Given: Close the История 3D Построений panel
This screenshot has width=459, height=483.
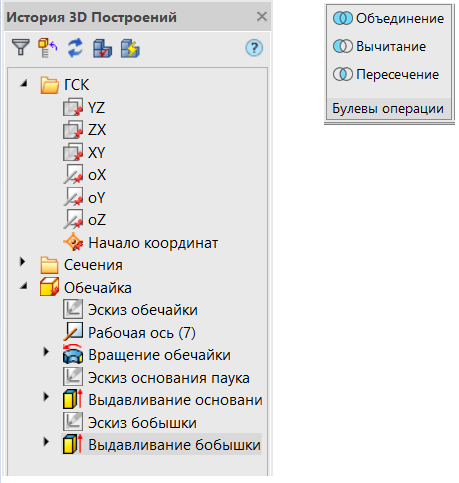Looking at the screenshot, I should pos(262,16).
